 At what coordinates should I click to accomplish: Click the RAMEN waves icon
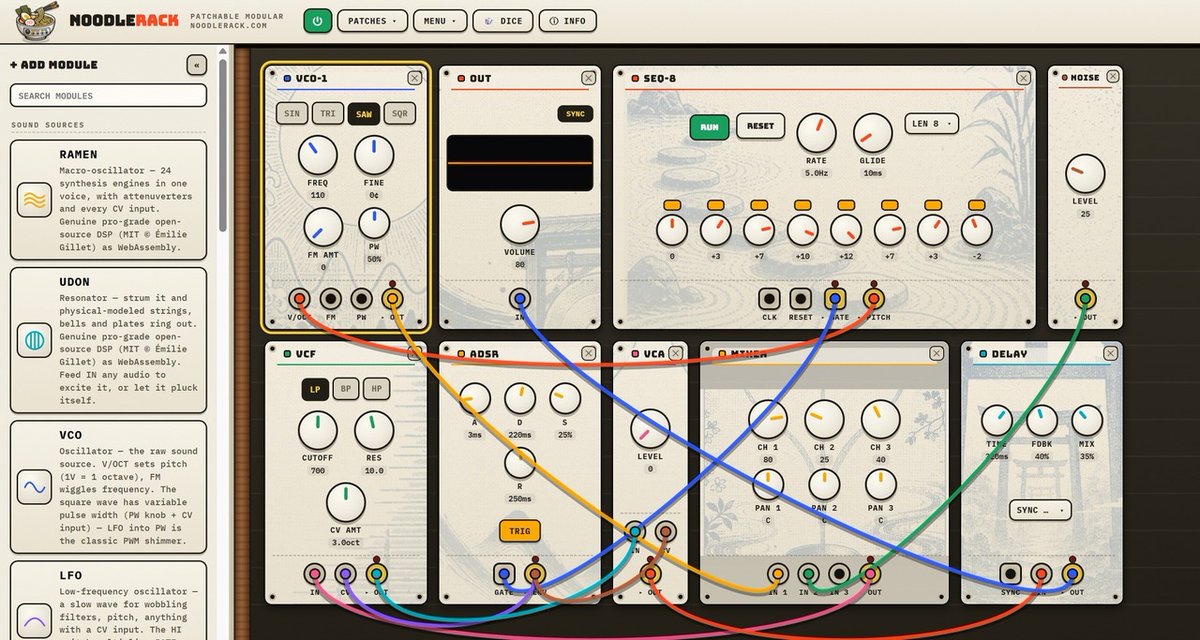[34, 201]
